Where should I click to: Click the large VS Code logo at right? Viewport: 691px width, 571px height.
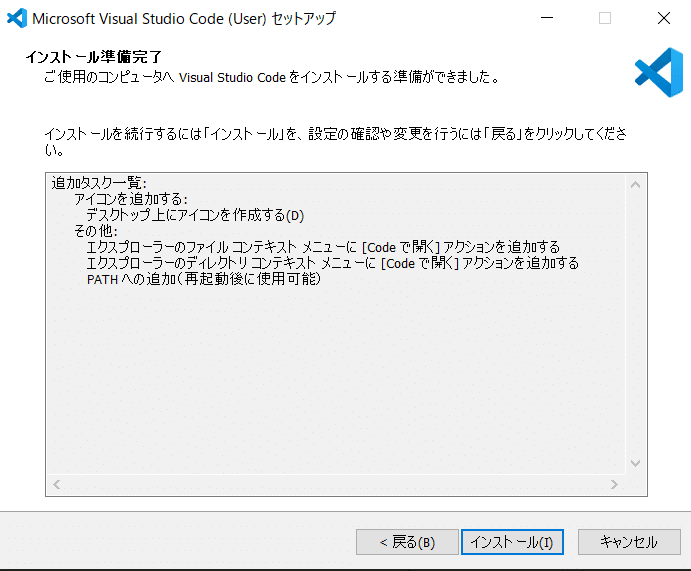click(659, 73)
